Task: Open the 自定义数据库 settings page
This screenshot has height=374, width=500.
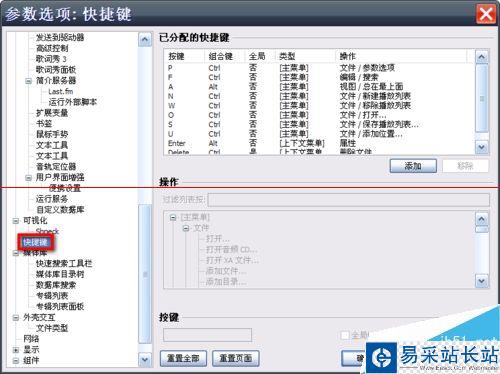Action: pyautogui.click(x=60, y=210)
